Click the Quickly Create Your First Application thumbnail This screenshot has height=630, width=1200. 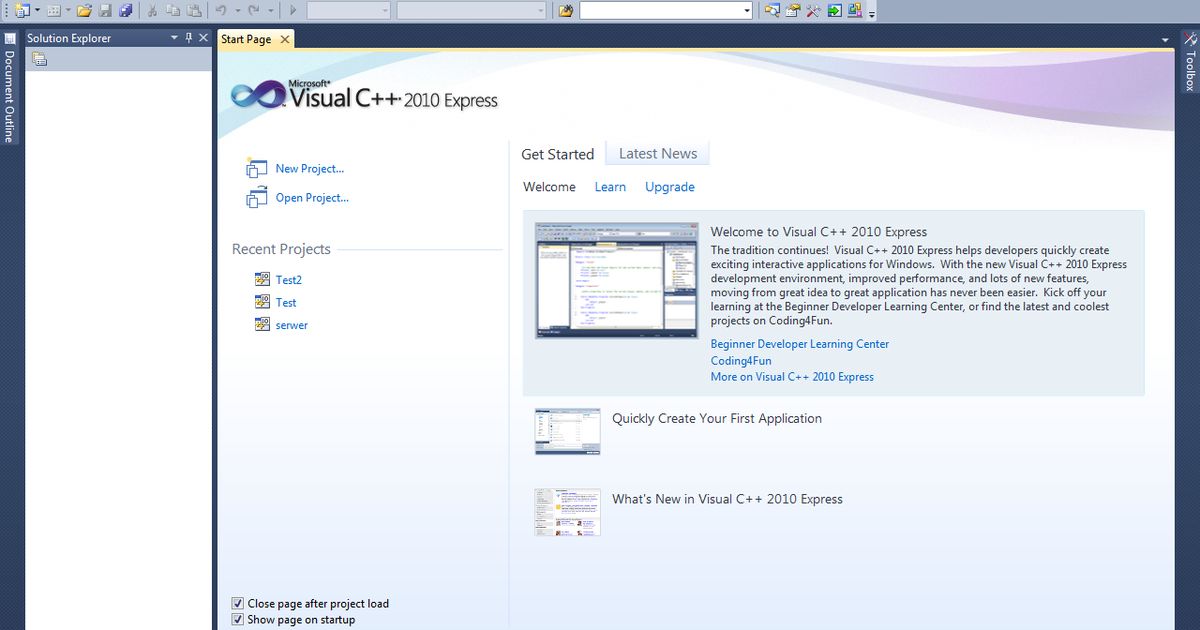click(567, 430)
